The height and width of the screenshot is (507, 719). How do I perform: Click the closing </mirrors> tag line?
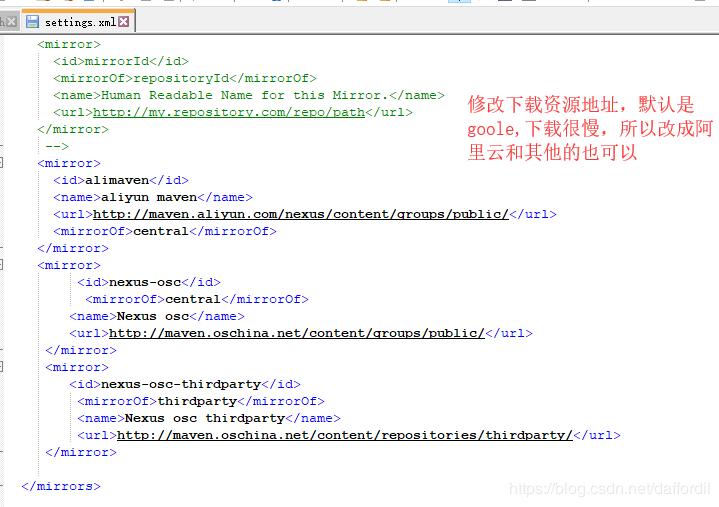61,486
